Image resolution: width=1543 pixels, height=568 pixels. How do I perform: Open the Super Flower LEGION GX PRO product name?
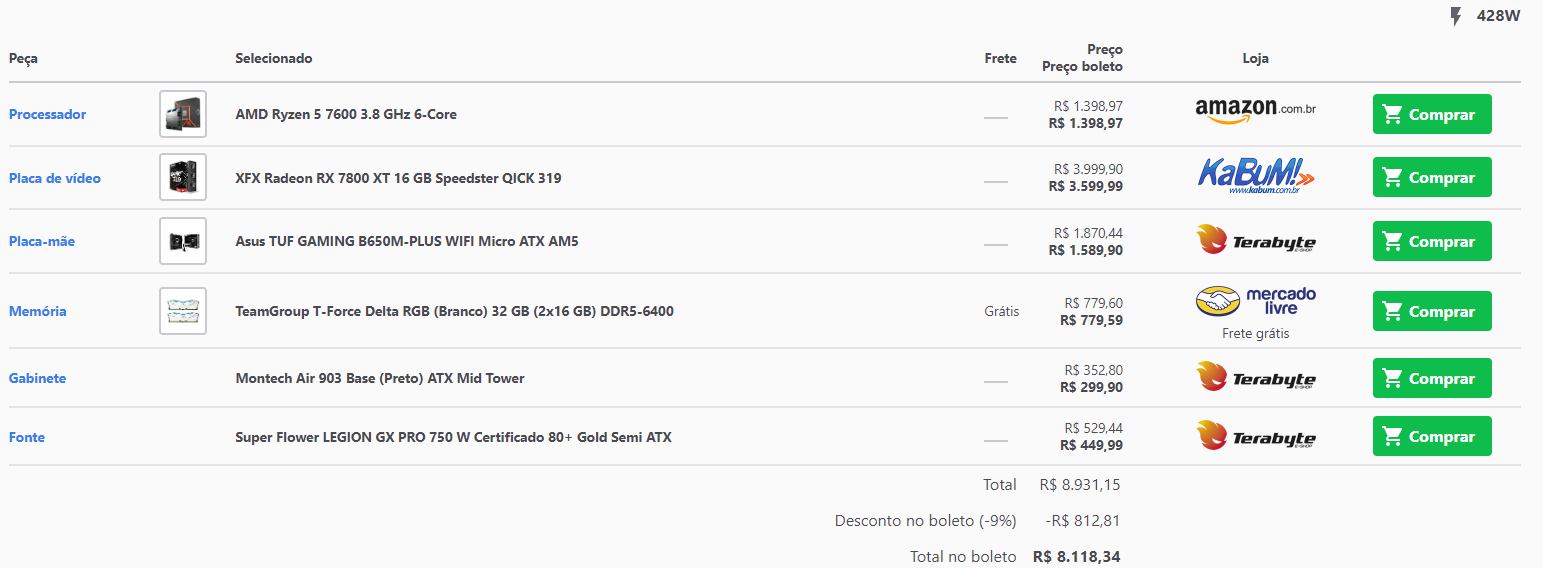coord(453,437)
